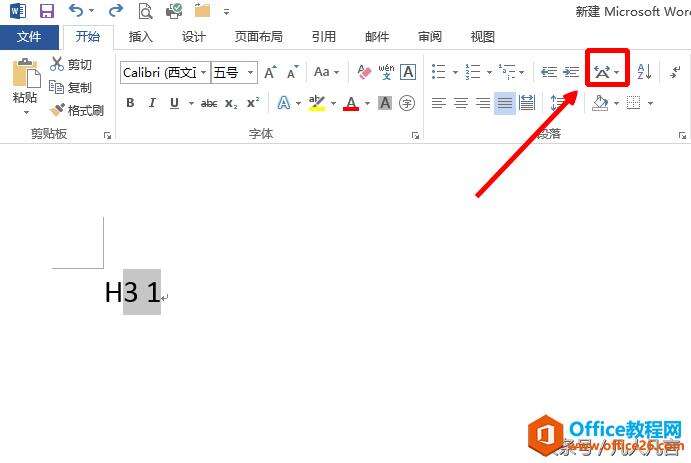Switch to the 视图 (View) tab
This screenshot has height=463, width=691.
pyautogui.click(x=483, y=37)
